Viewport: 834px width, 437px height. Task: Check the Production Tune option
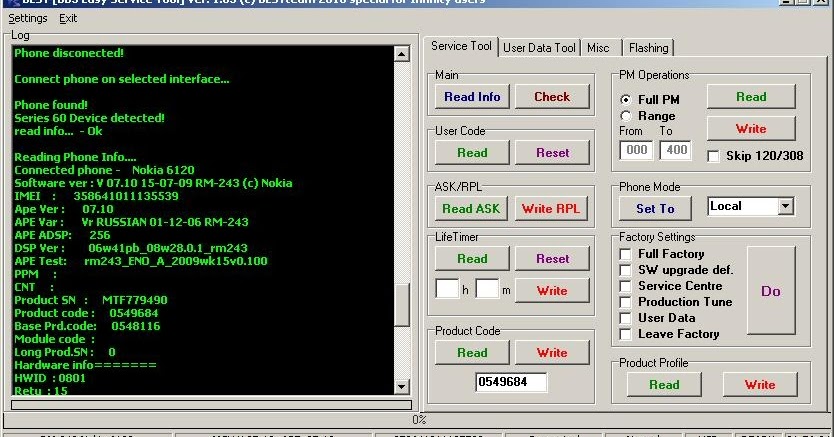pos(626,302)
